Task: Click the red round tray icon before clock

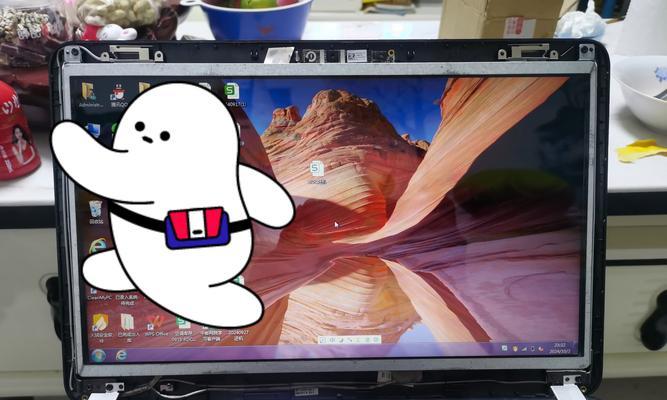Action: coord(541,349)
